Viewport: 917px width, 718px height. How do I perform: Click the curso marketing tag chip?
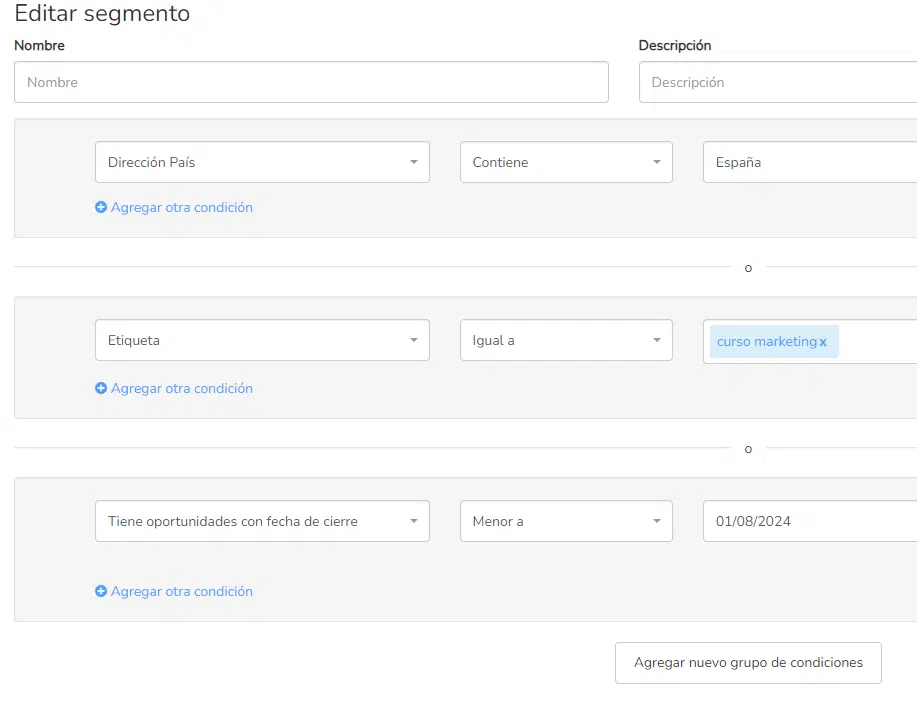(x=766, y=341)
